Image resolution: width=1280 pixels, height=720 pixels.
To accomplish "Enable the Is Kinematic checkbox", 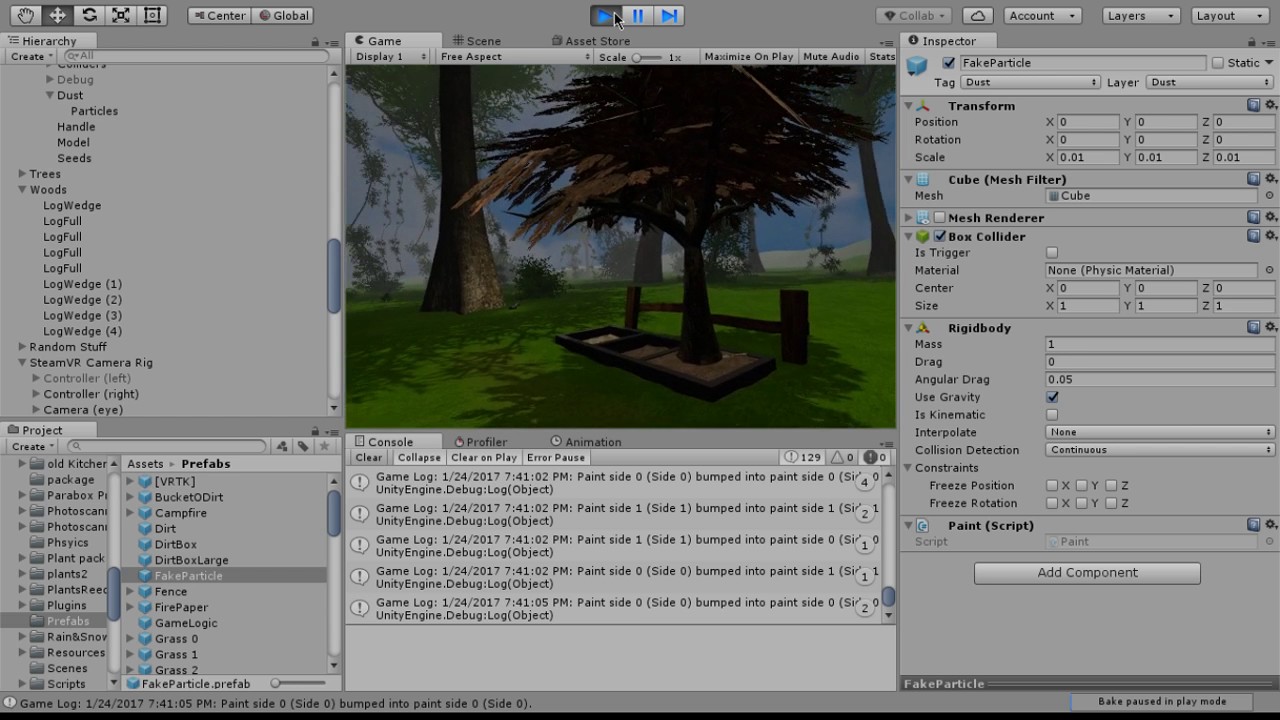I will pyautogui.click(x=1052, y=415).
